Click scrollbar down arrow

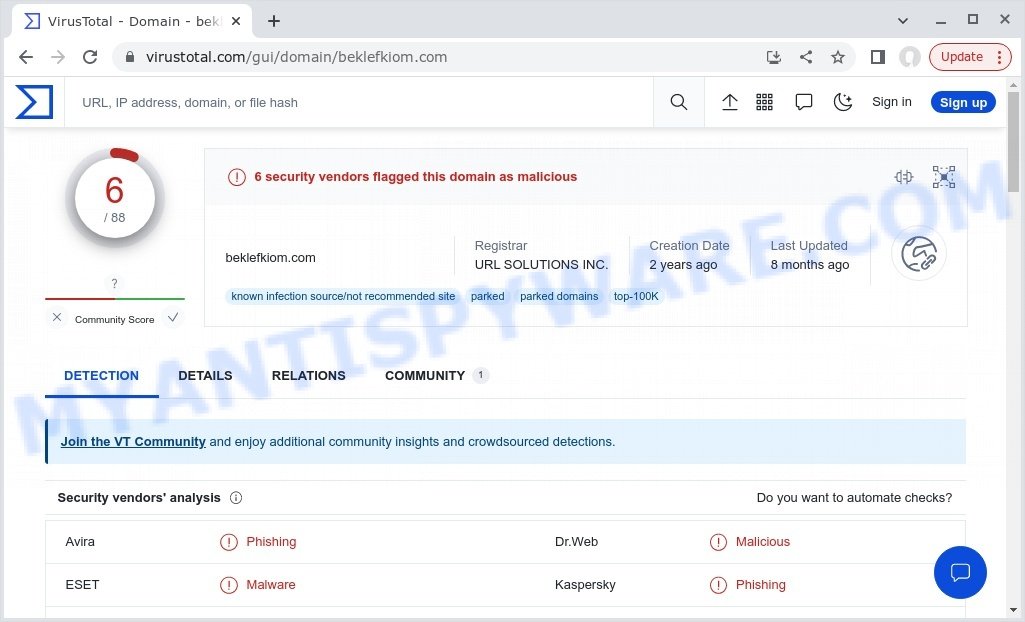1013,609
